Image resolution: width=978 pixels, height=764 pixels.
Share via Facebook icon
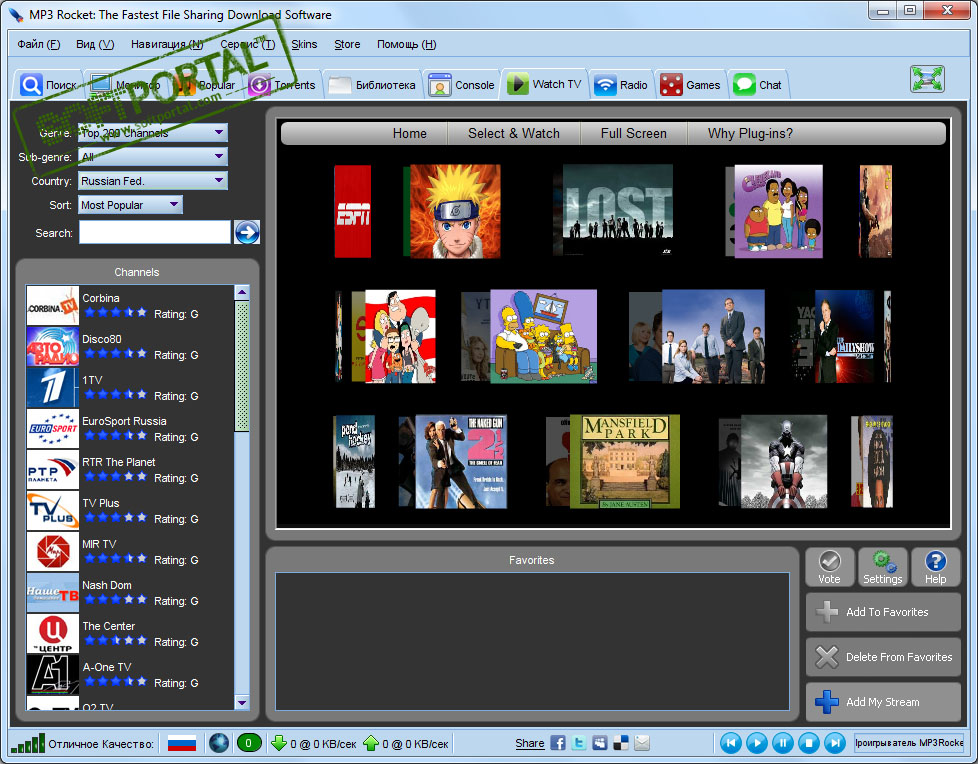pyautogui.click(x=558, y=743)
